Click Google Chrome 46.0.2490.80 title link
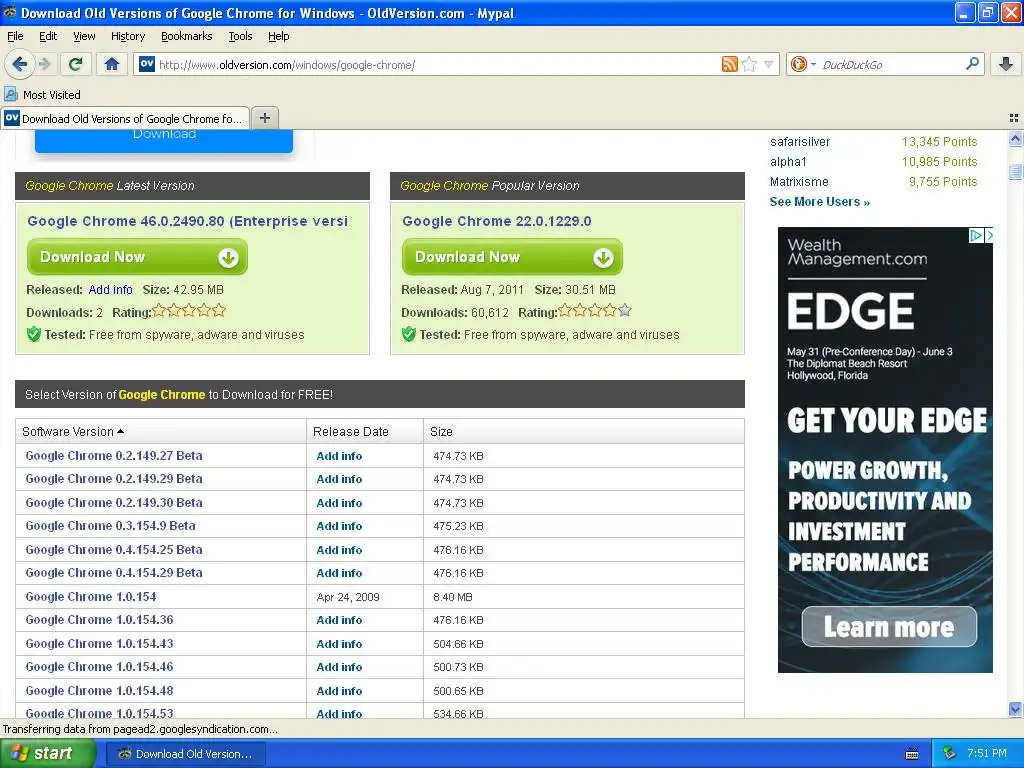Screen dimensions: 1024x768 click(x=187, y=221)
